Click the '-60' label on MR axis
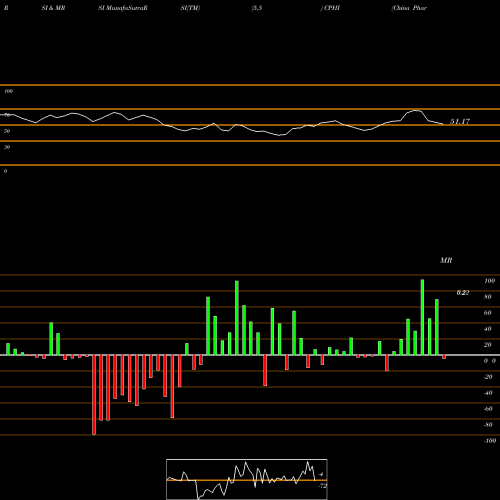The width and height of the screenshot is (500, 500). coord(488,409)
